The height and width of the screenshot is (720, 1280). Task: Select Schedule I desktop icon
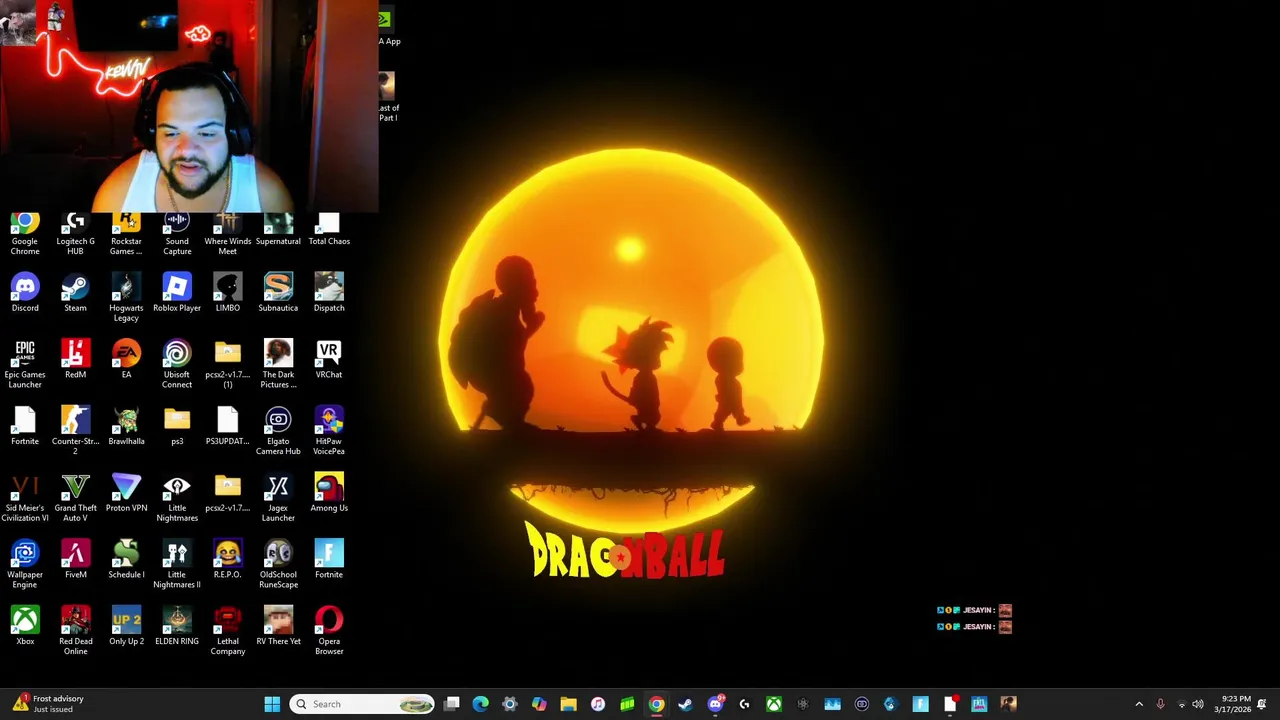(x=126, y=559)
